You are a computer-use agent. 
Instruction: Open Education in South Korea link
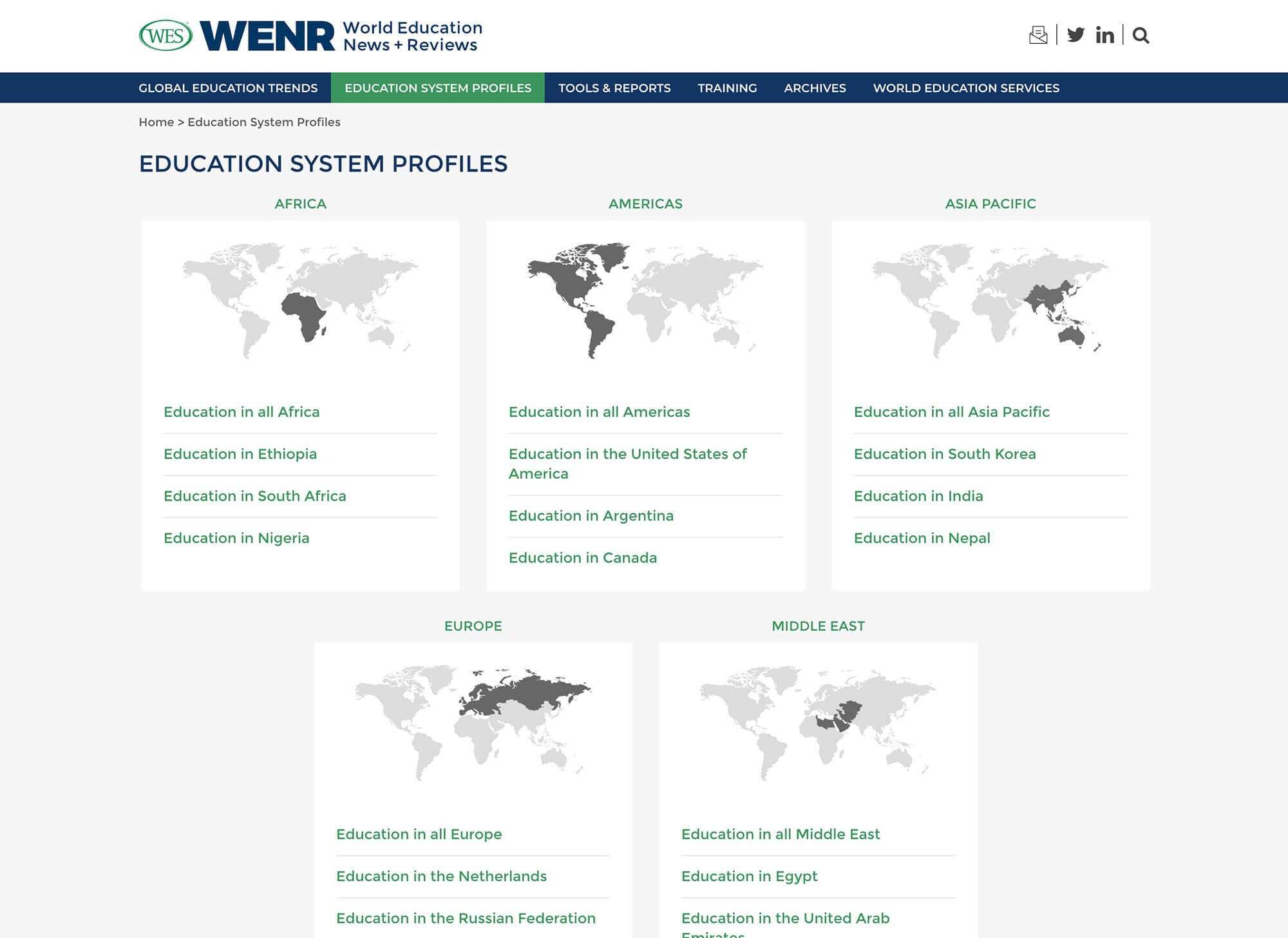[x=945, y=454]
